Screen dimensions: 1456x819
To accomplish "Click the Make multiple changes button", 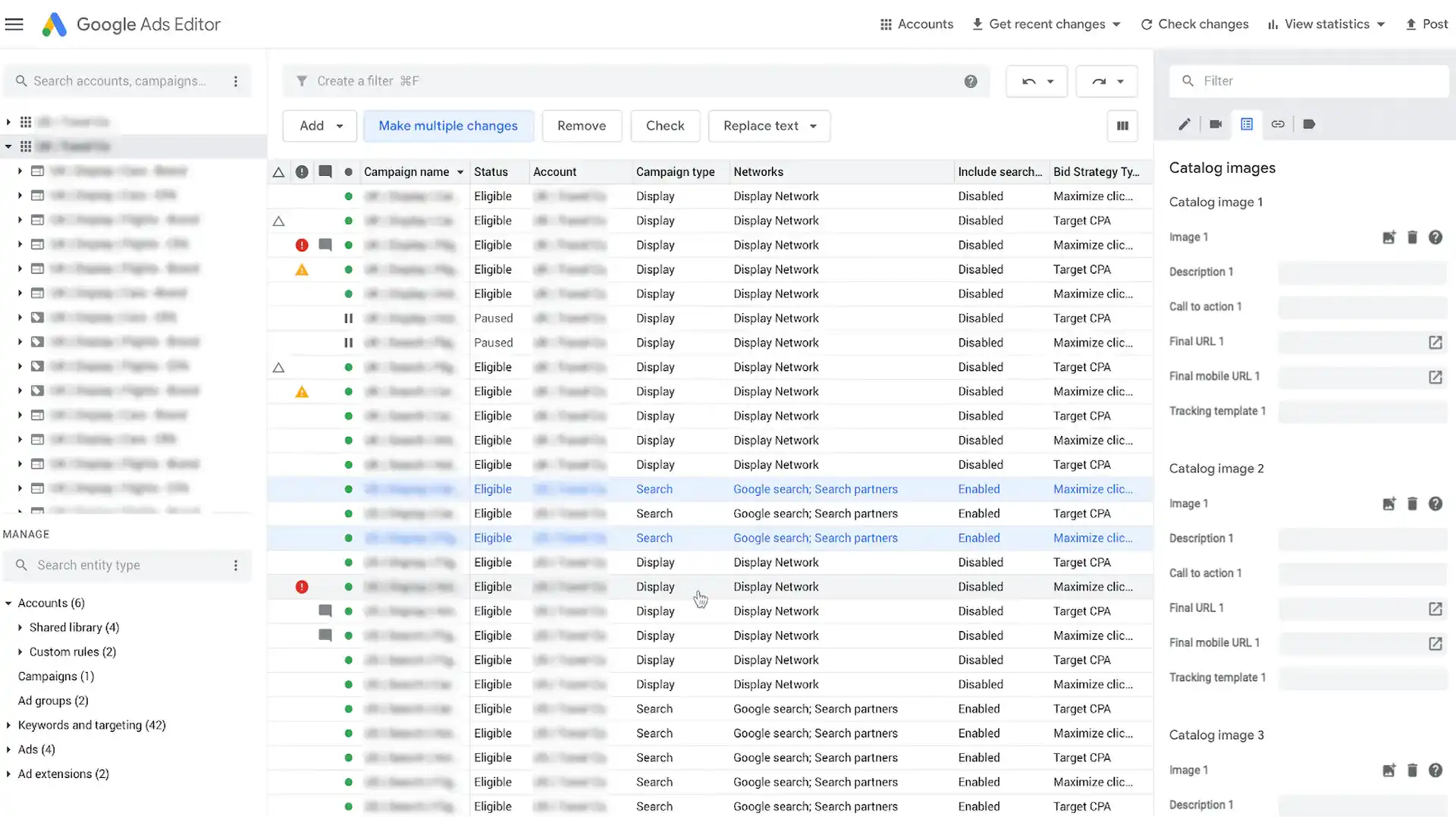I will pyautogui.click(x=448, y=125).
